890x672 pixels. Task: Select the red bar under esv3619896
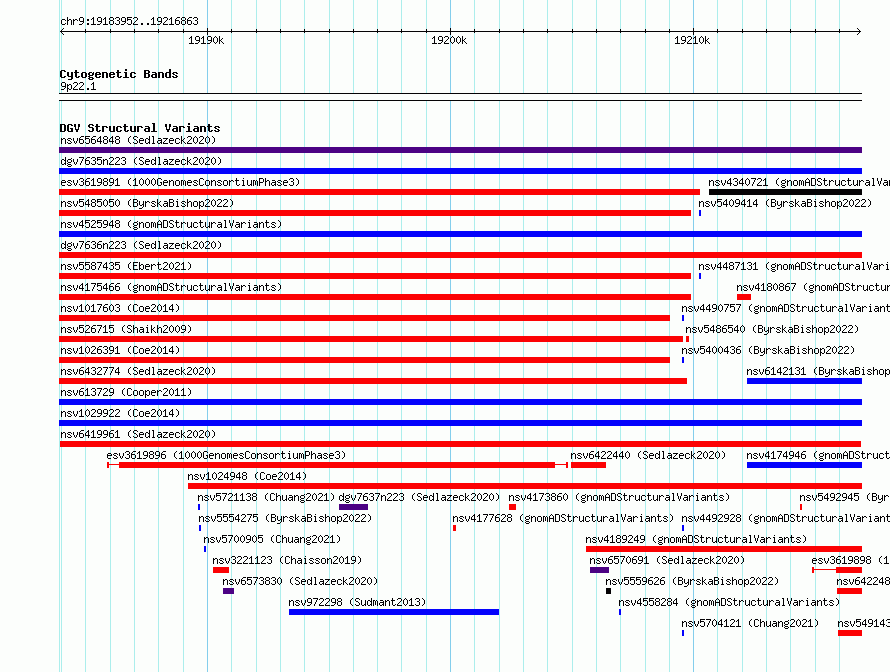click(x=337, y=465)
